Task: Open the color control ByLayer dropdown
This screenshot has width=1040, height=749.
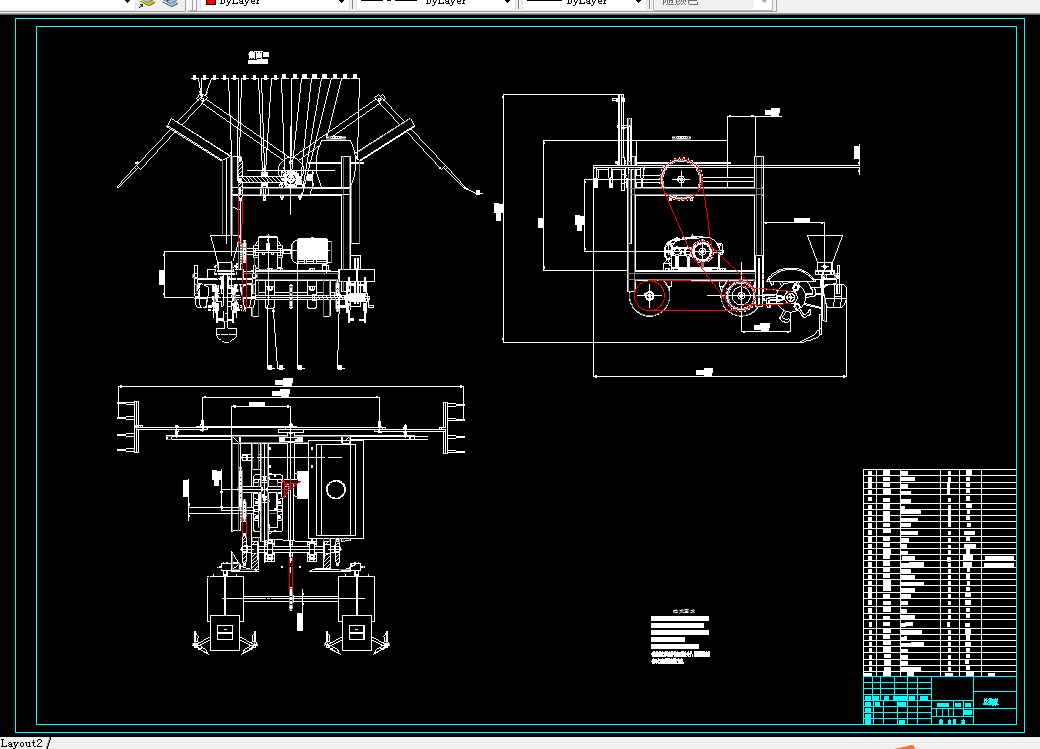Action: click(x=275, y=3)
